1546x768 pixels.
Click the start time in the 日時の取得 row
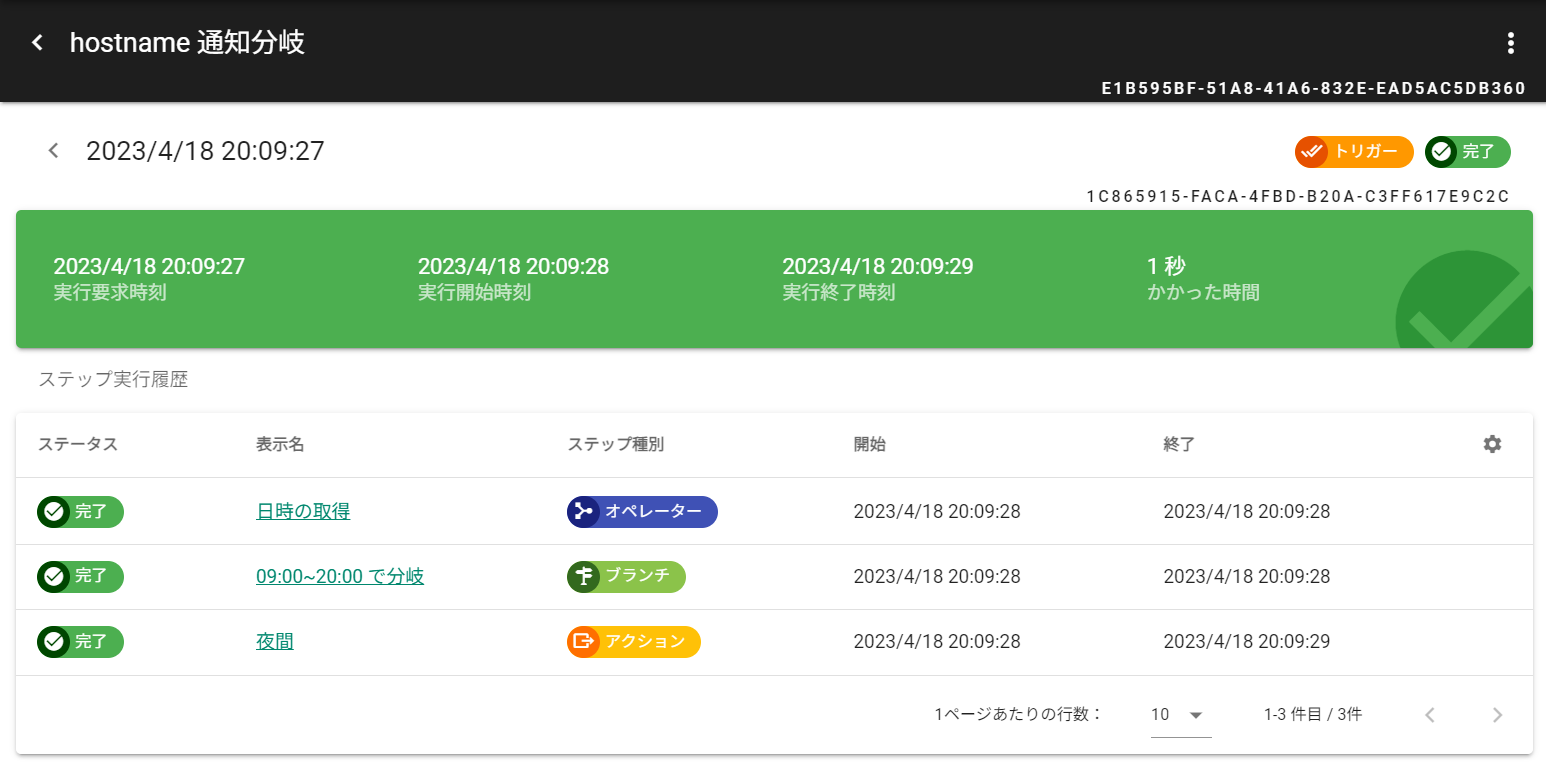click(x=937, y=512)
